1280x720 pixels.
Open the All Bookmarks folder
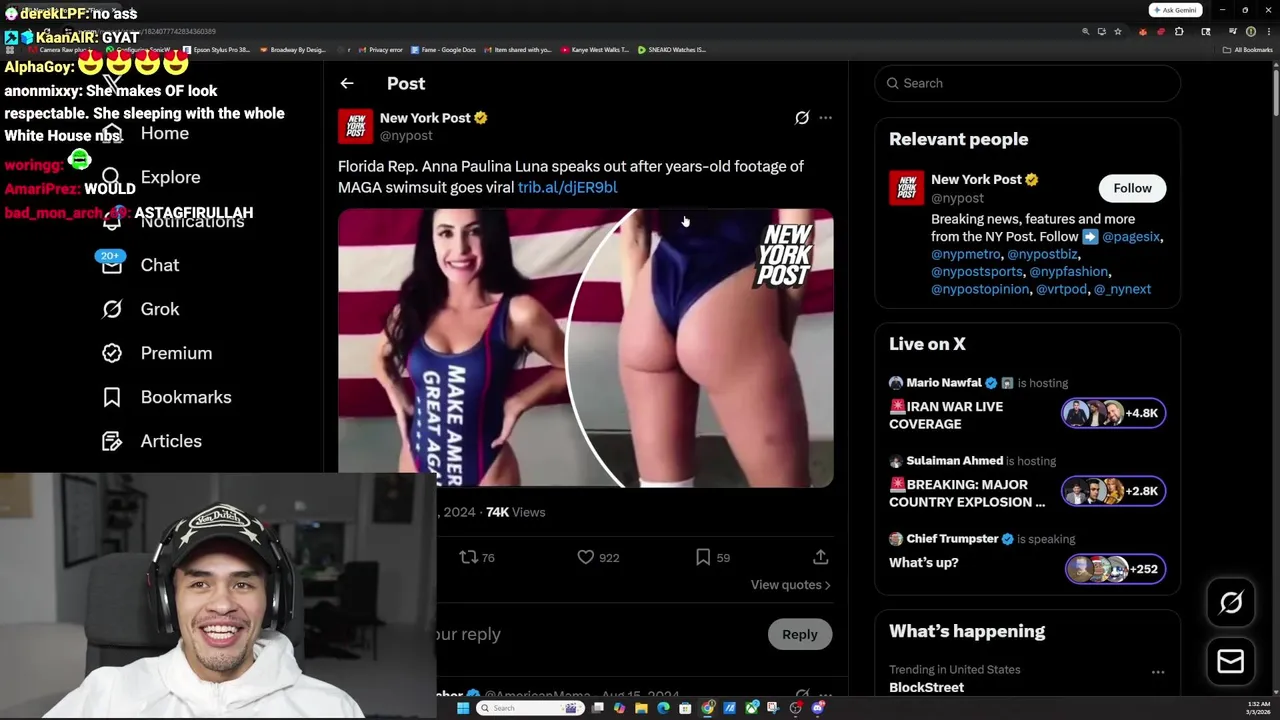pyautogui.click(x=1248, y=50)
